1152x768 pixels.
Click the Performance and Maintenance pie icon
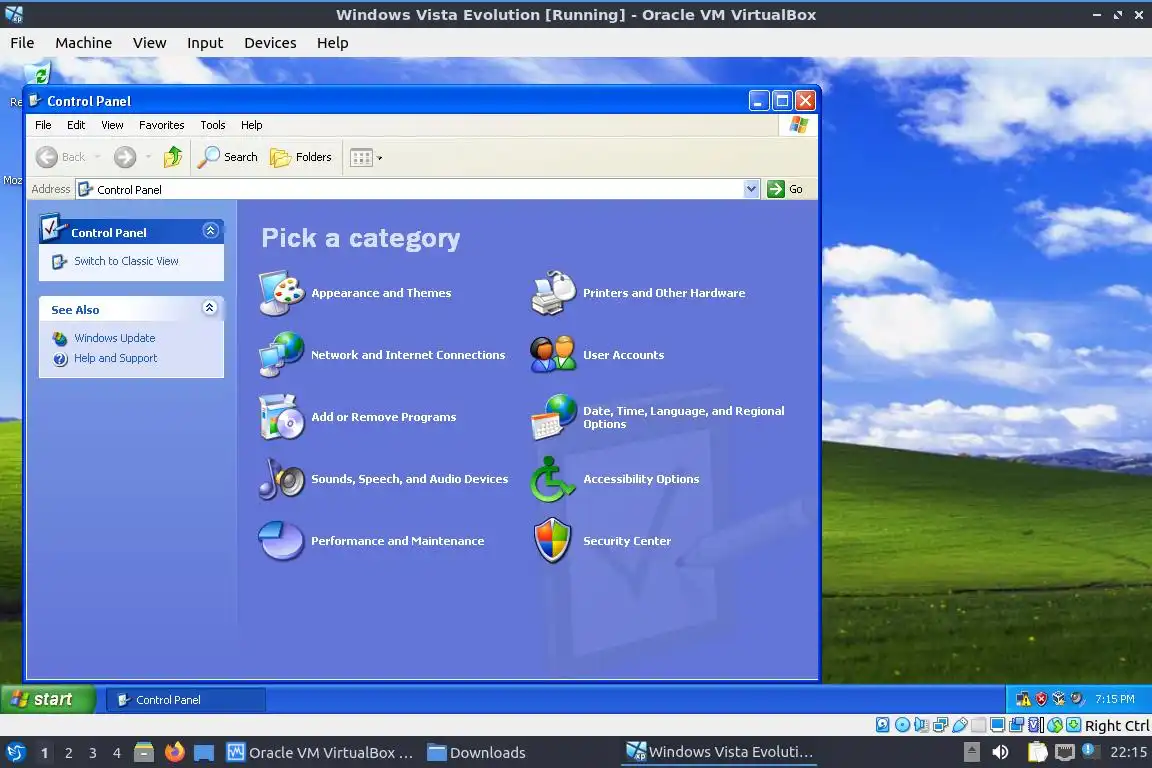(281, 540)
